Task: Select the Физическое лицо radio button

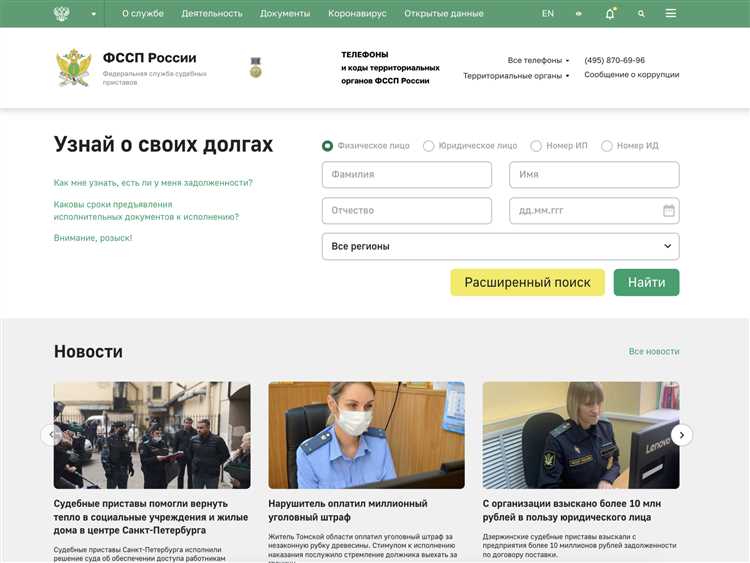Action: [328, 146]
